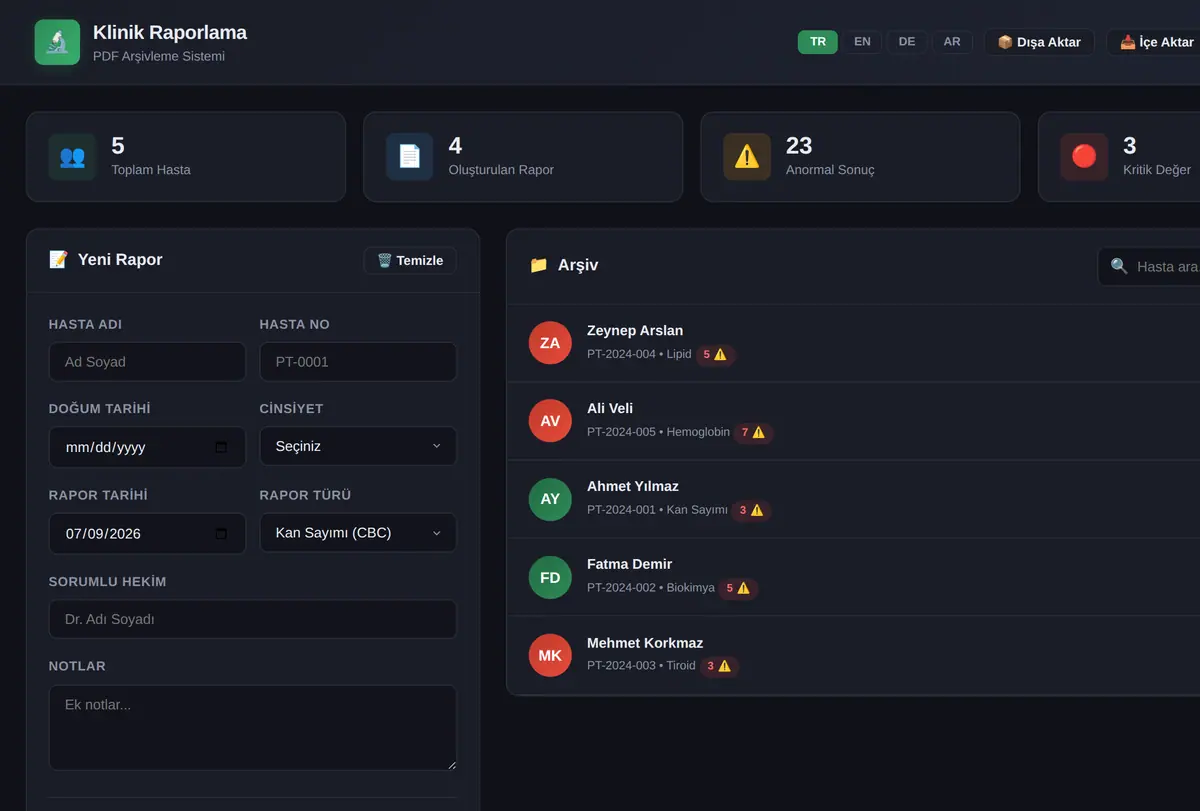The image size is (1200, 811).
Task: Click the Yeni Rapor memo icon
Action: coord(58,260)
